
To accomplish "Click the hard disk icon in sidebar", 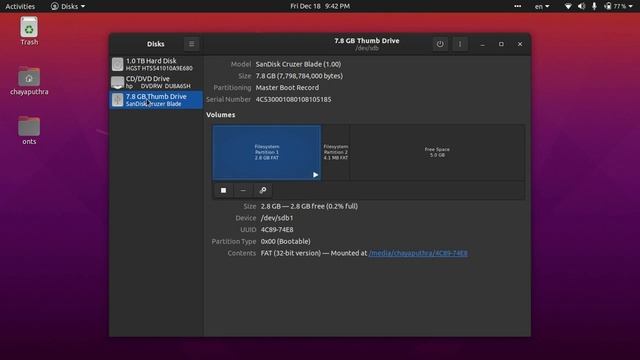I will coord(118,64).
